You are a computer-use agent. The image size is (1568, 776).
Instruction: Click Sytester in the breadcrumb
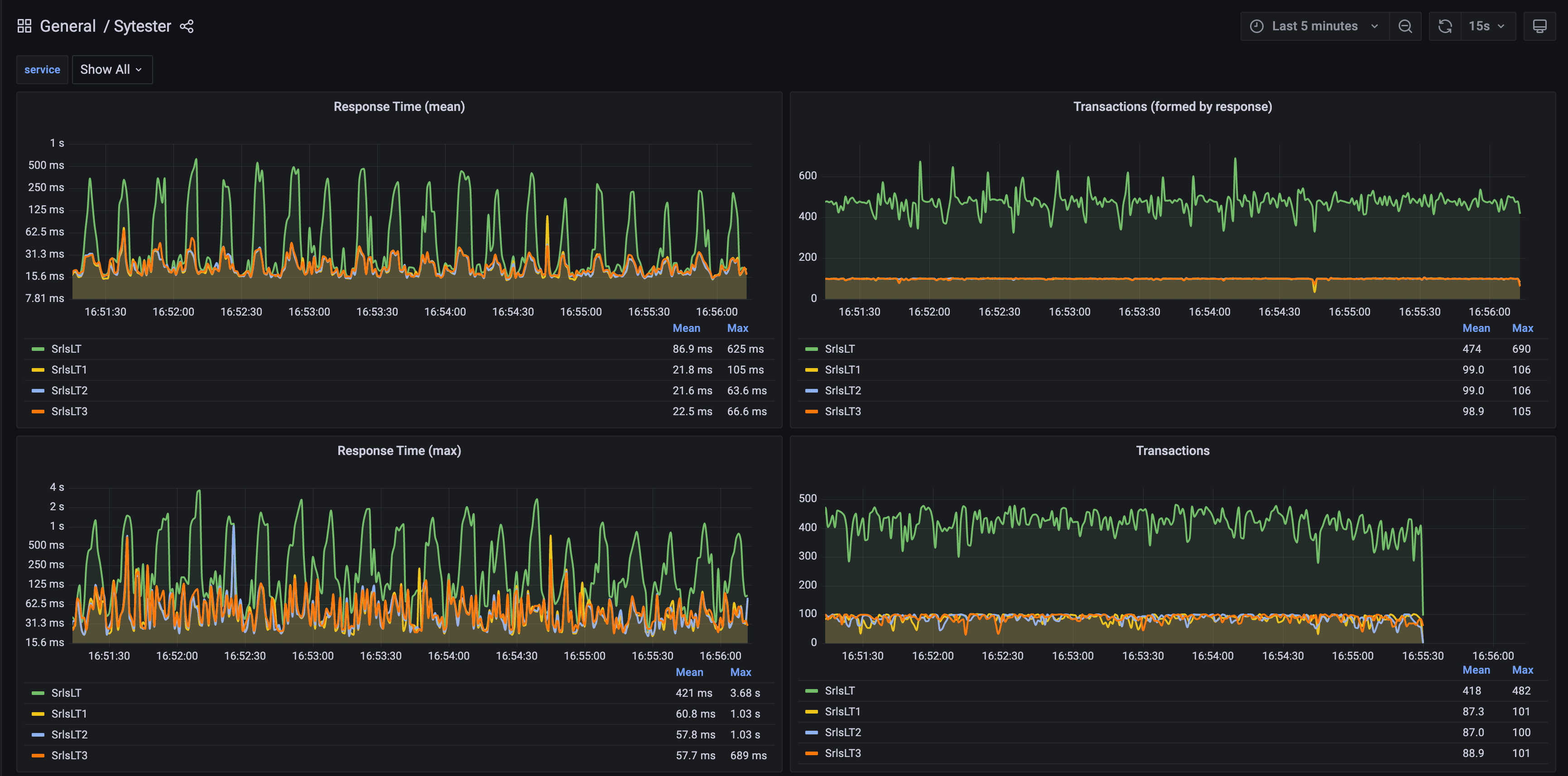point(142,25)
